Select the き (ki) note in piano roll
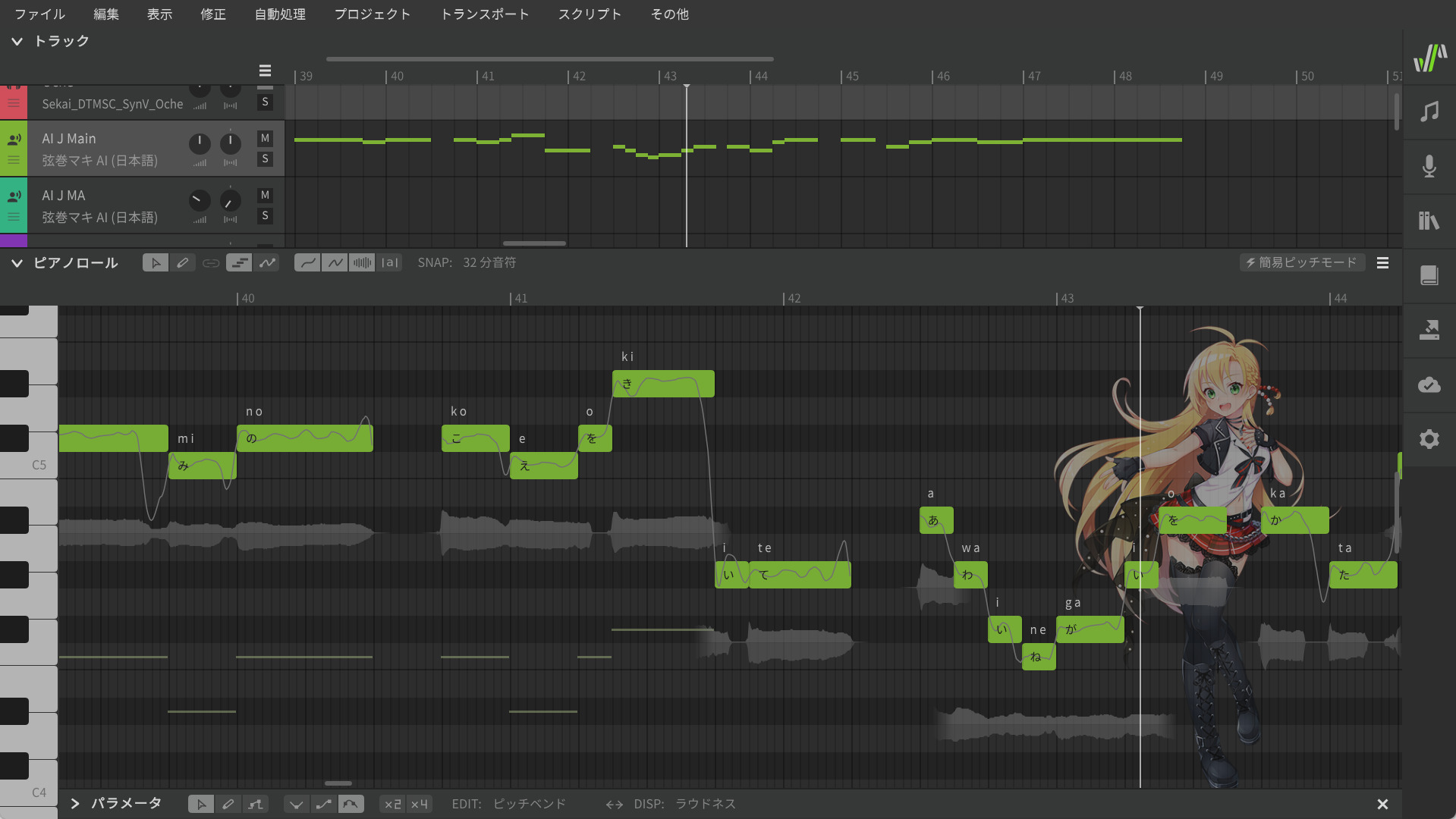The height and width of the screenshot is (819, 1456). (x=663, y=384)
